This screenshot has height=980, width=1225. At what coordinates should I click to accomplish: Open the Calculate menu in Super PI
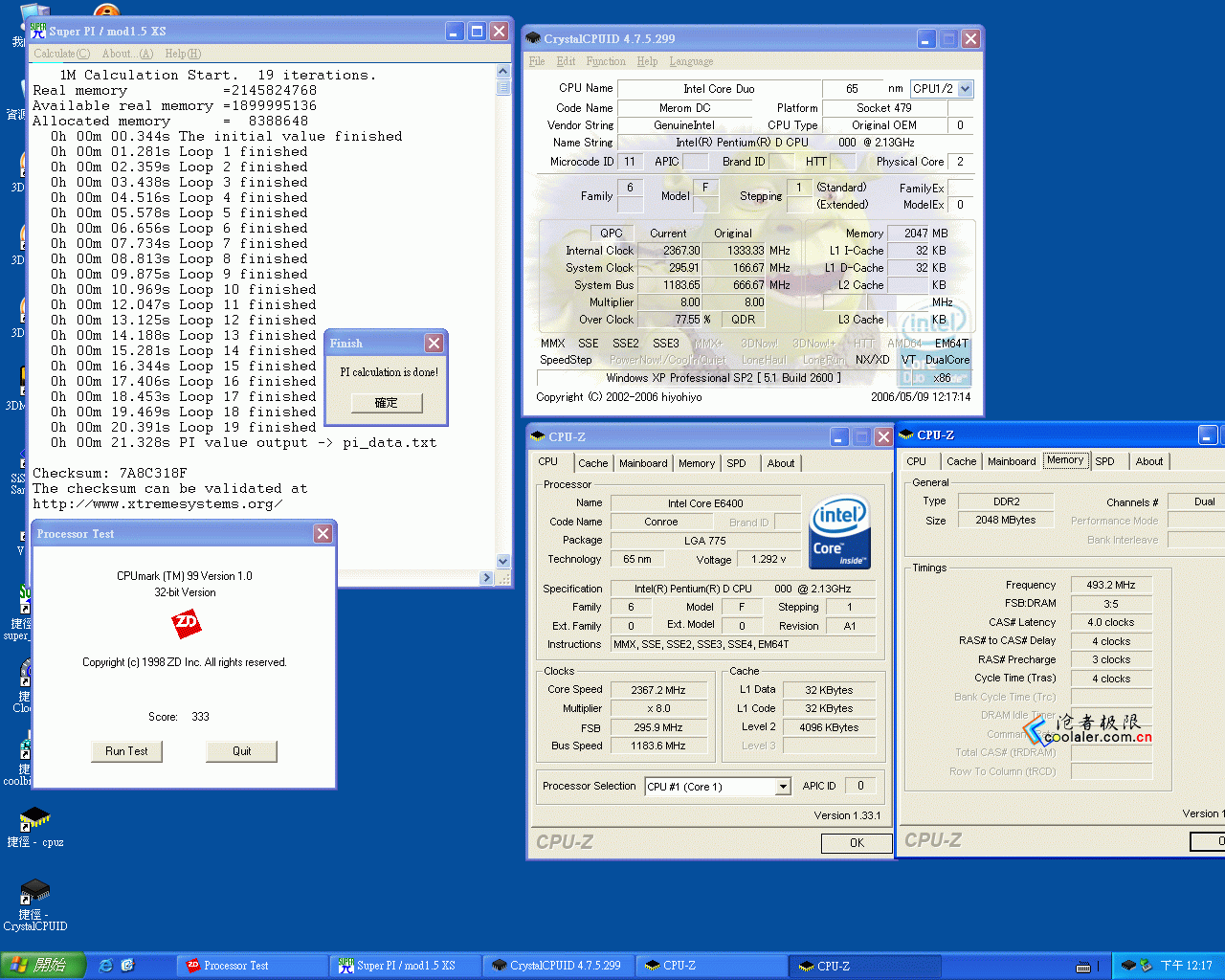61,54
